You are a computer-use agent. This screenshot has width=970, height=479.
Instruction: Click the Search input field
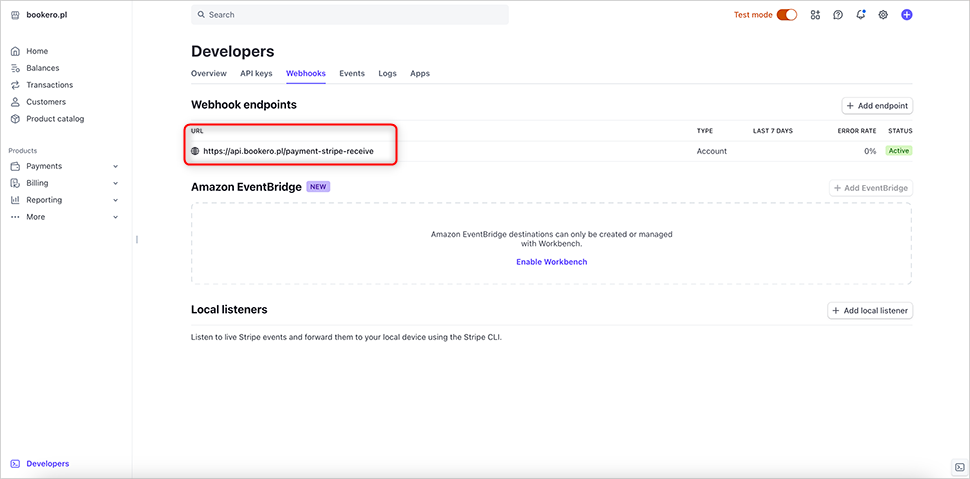pos(350,15)
